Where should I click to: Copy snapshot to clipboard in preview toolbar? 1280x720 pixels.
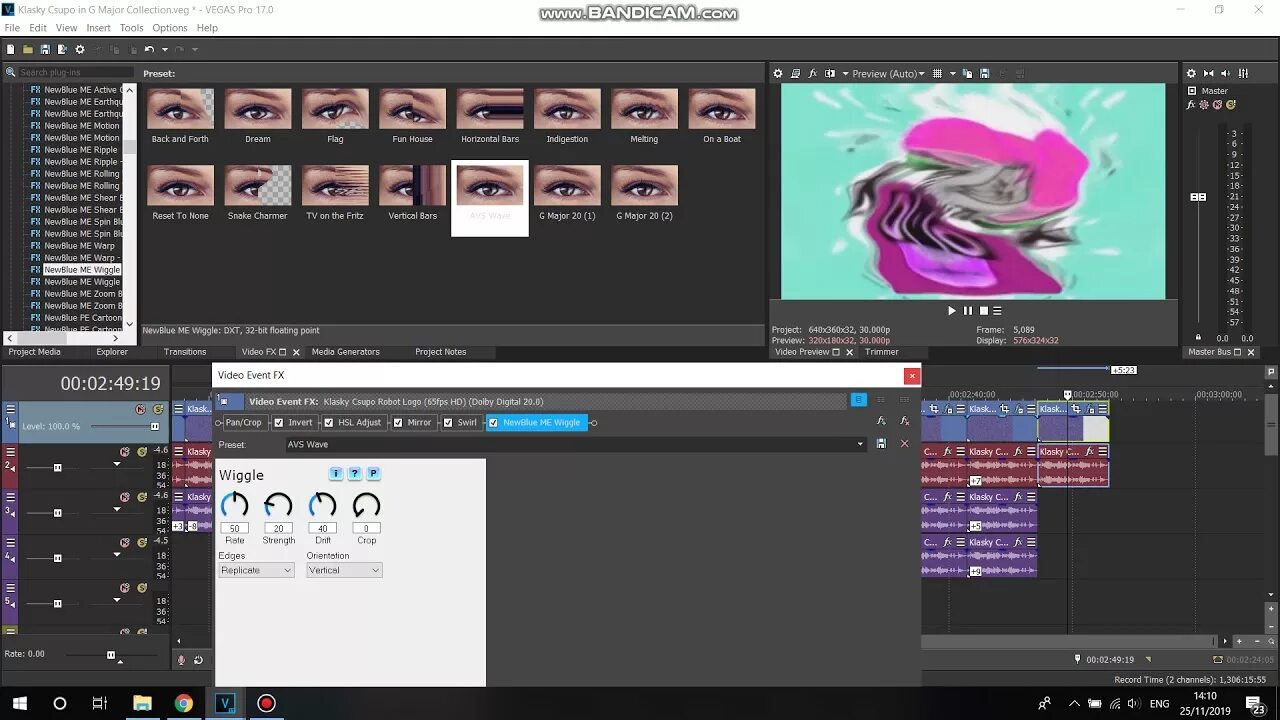(968, 73)
